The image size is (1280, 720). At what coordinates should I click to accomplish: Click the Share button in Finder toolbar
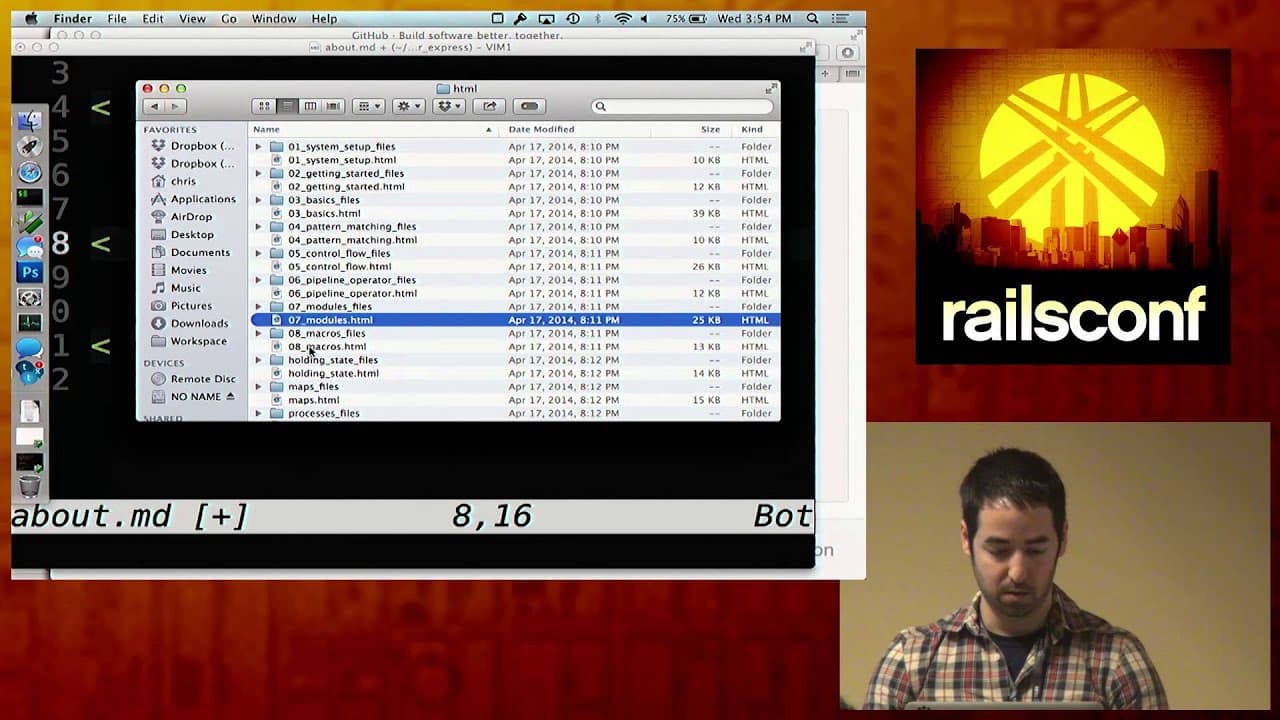tap(489, 106)
